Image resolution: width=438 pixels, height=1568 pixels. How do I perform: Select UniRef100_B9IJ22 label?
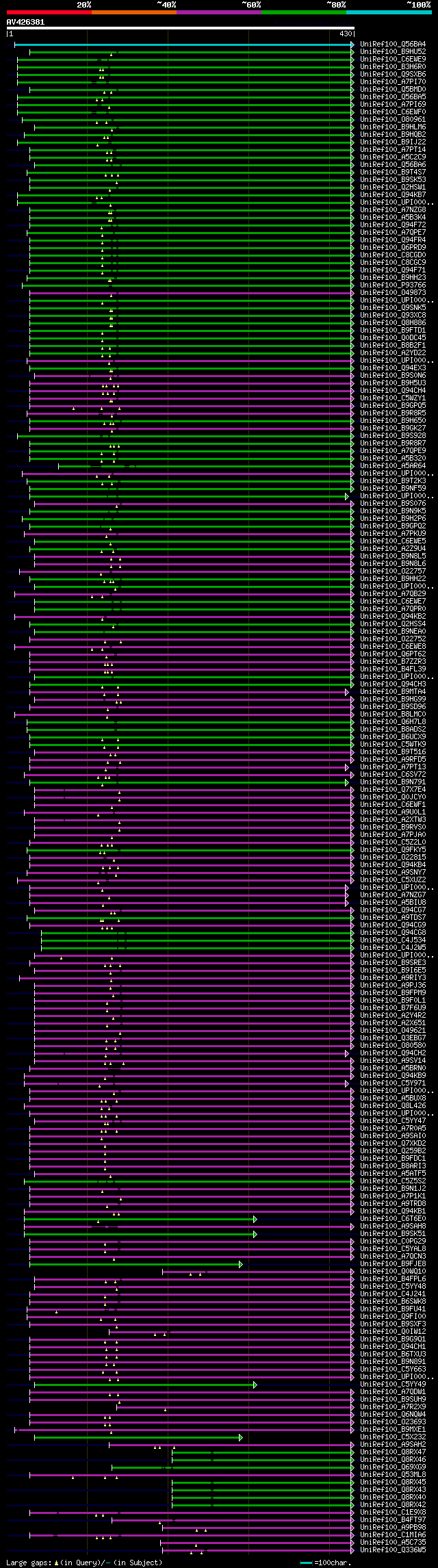393,142
